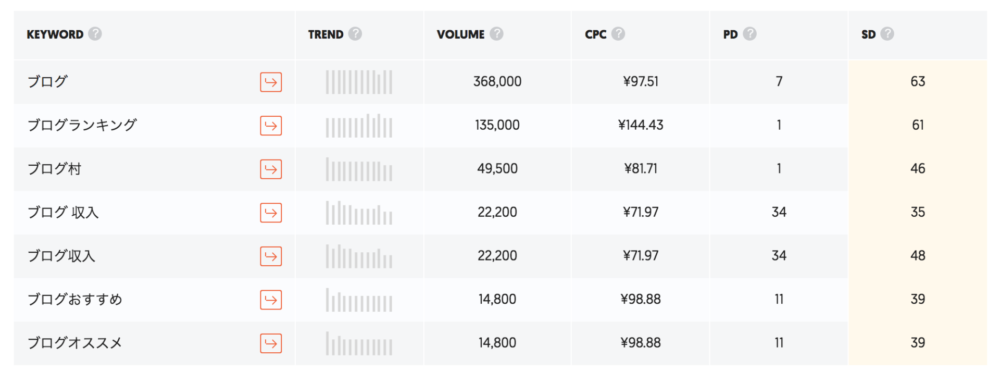Open arrow icon for ブログランキング row
1000x382 pixels.
(x=271, y=126)
